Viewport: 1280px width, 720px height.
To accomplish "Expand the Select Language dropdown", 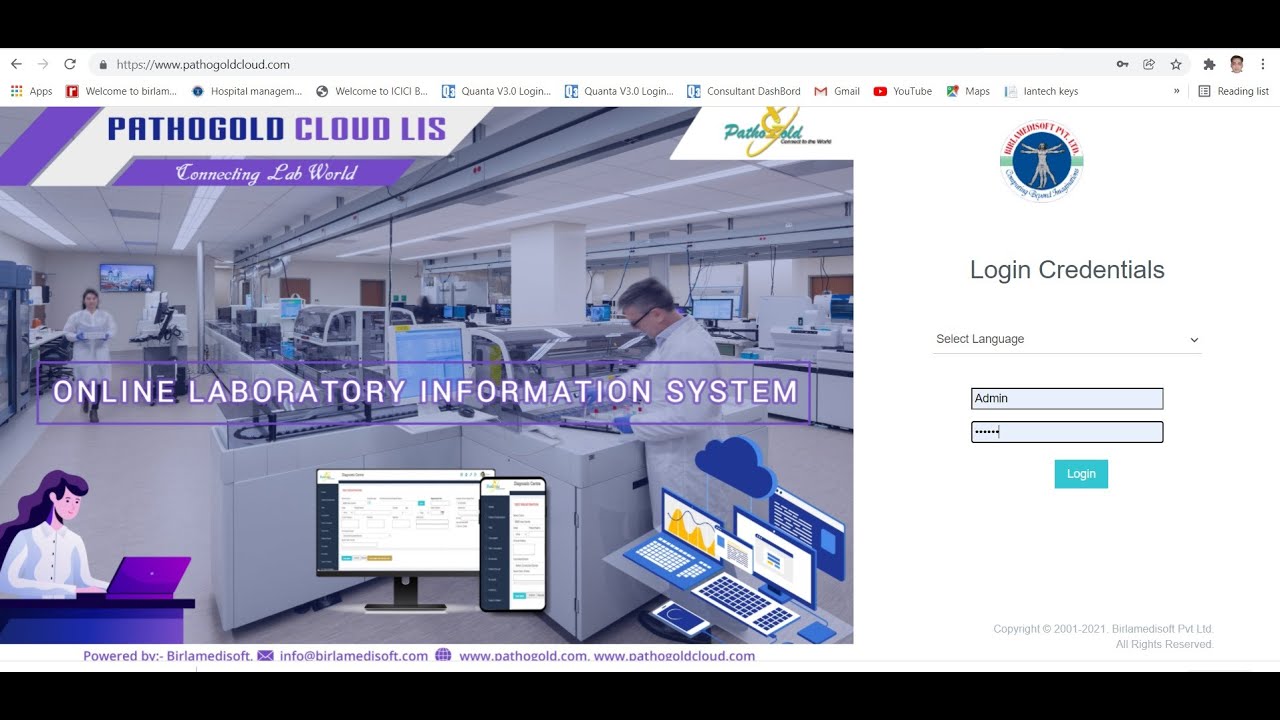I will (x=1067, y=339).
